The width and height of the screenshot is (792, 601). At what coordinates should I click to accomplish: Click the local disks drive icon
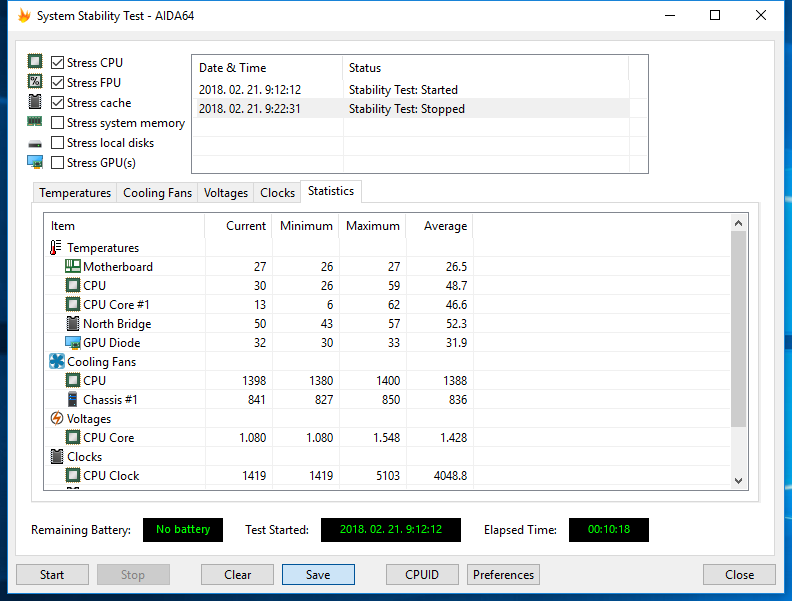(35, 144)
